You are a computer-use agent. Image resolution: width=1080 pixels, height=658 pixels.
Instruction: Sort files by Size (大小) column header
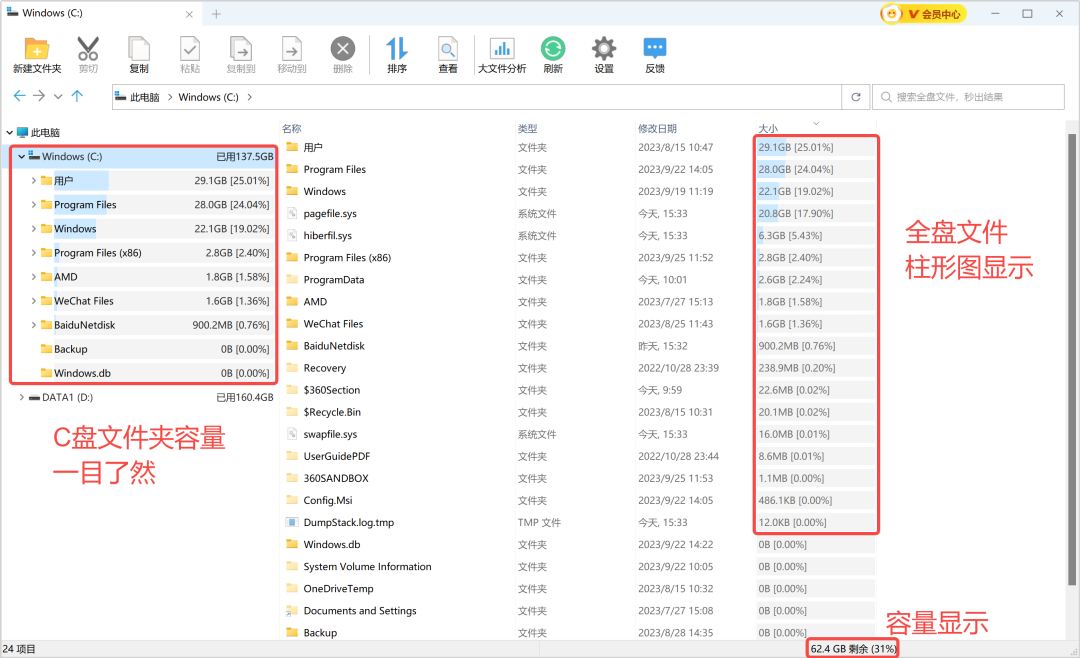[x=768, y=128]
